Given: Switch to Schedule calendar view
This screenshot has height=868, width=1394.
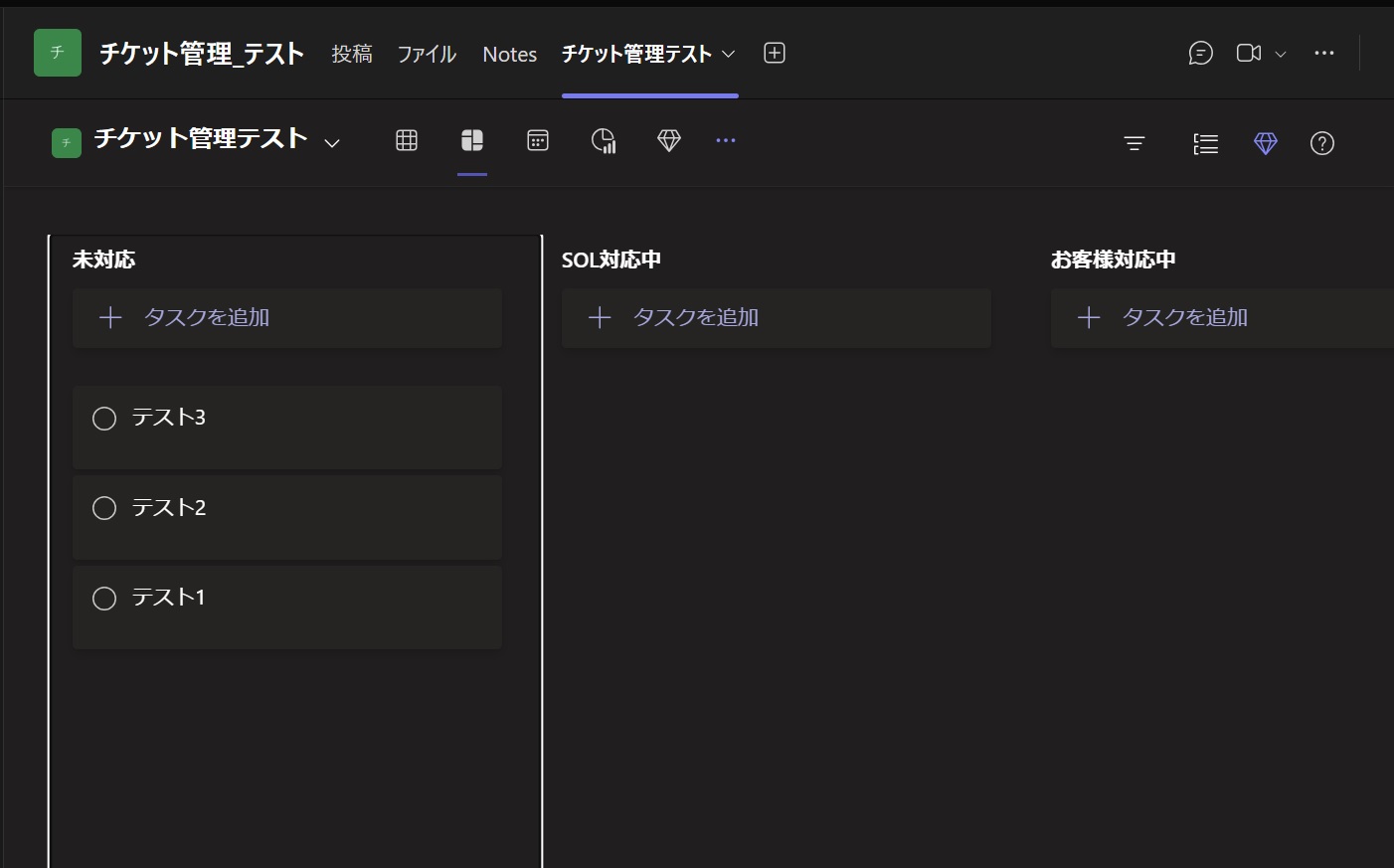Looking at the screenshot, I should 538,140.
